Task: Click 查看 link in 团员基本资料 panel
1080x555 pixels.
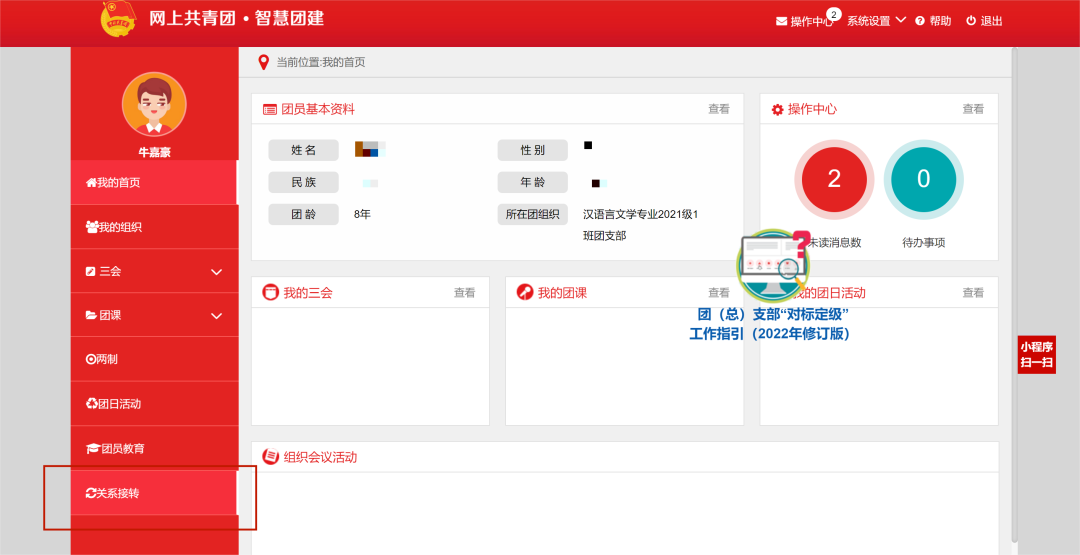Action: (718, 109)
